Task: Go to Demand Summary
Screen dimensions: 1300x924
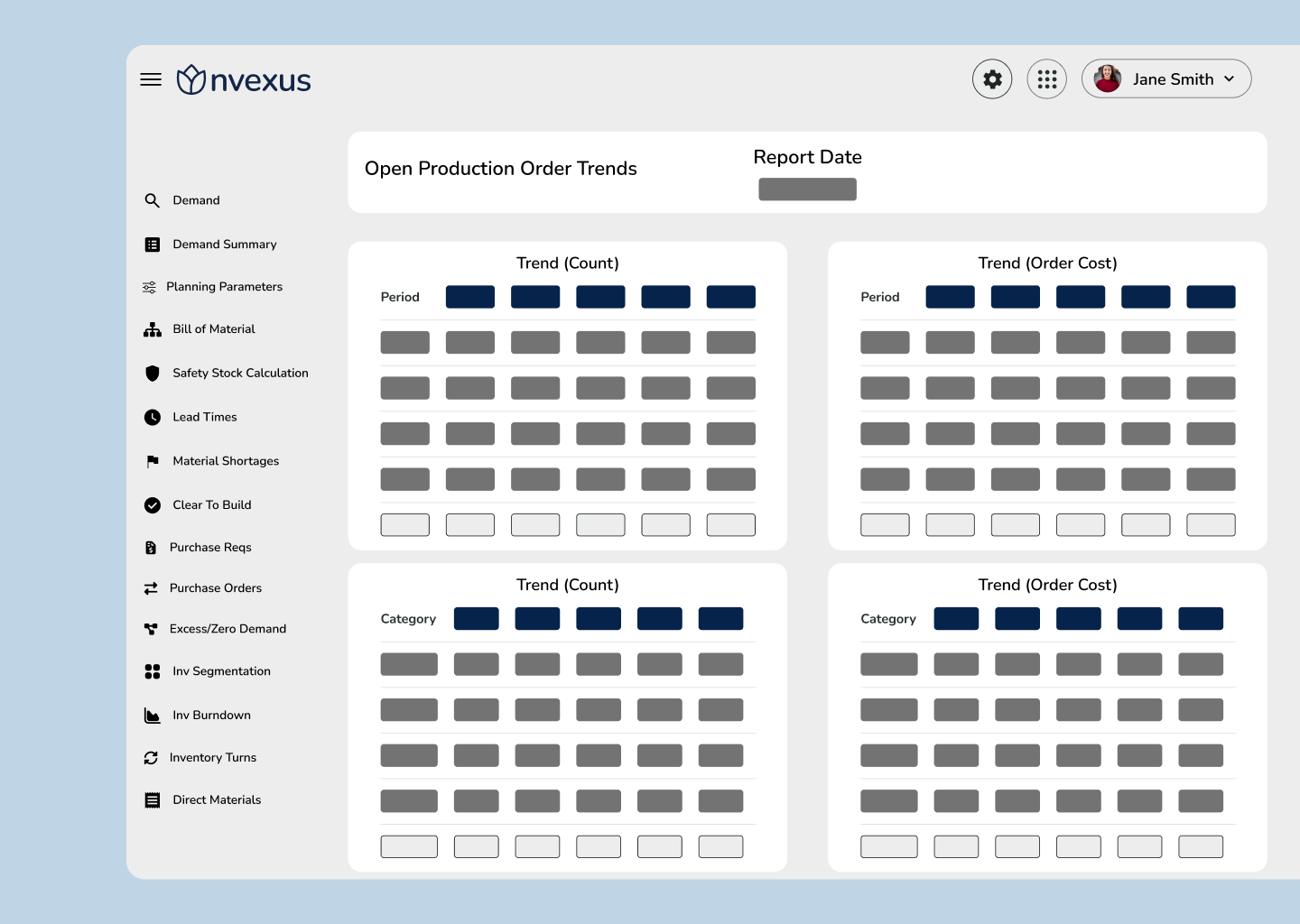Action: click(x=225, y=245)
